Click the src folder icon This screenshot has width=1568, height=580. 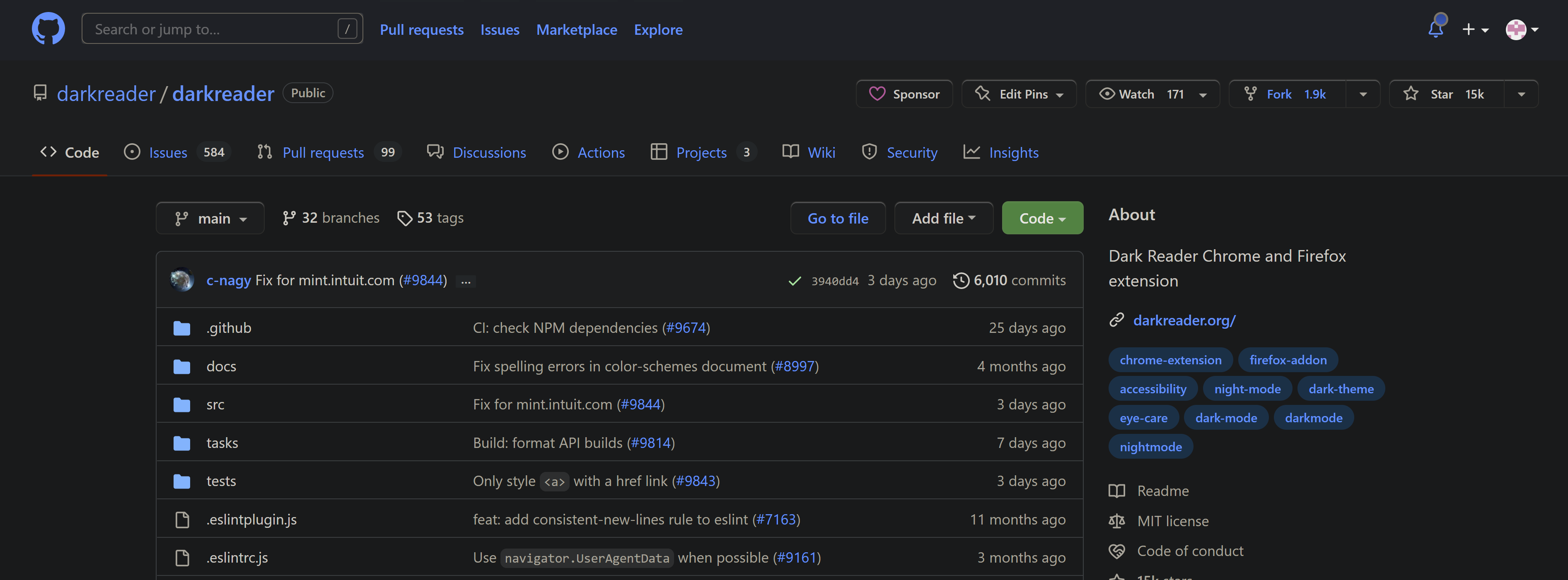(181, 405)
